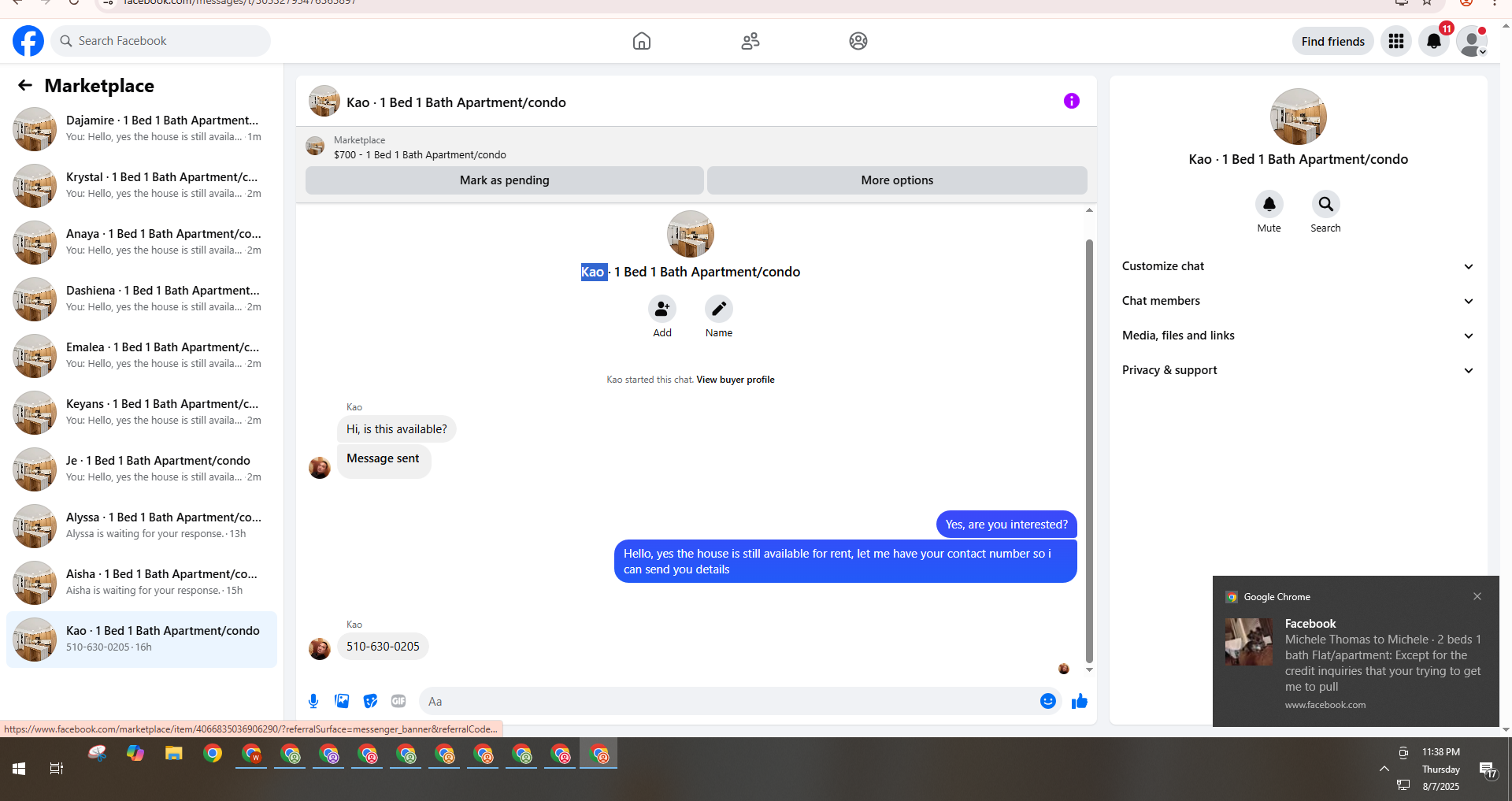Close the Google Chrome notification
1512x801 pixels.
click(1477, 596)
